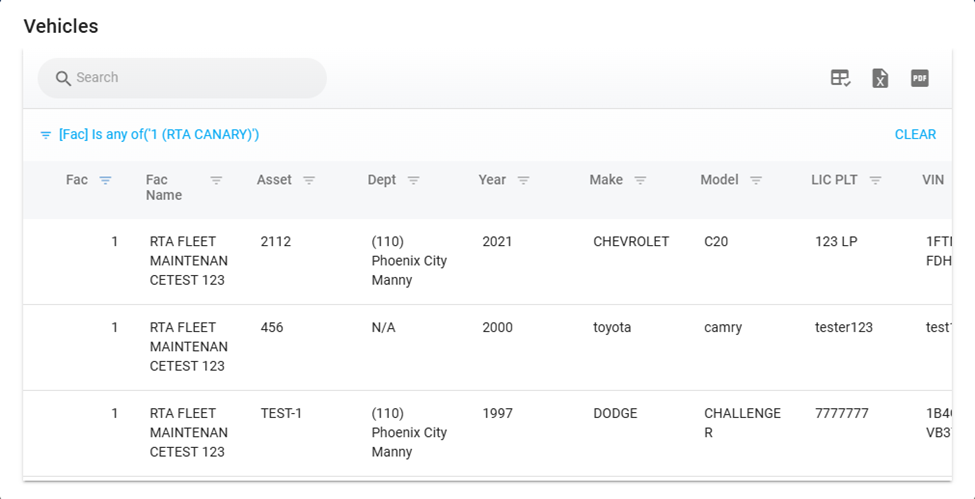The width and height of the screenshot is (975, 499).
Task: Open Year column filter icon
Action: point(523,181)
